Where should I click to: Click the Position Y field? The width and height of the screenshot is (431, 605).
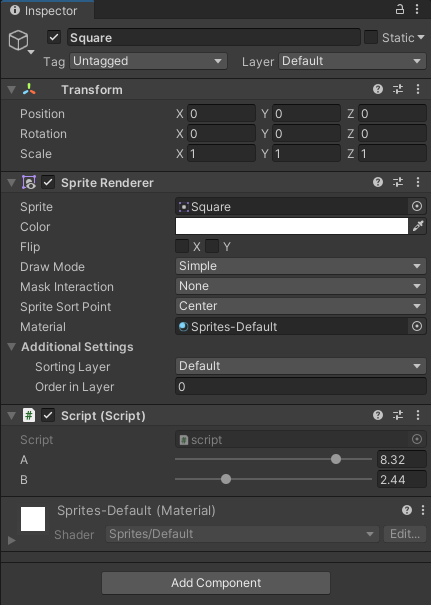tap(306, 113)
